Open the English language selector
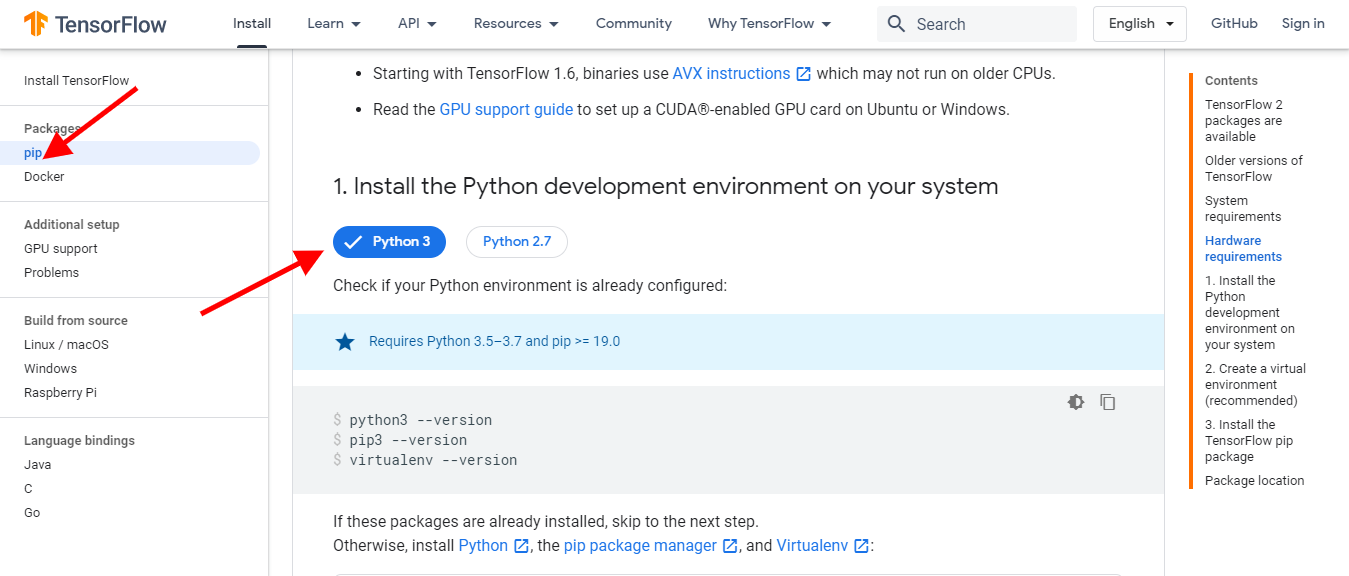Image resolution: width=1349 pixels, height=576 pixels. (1139, 24)
